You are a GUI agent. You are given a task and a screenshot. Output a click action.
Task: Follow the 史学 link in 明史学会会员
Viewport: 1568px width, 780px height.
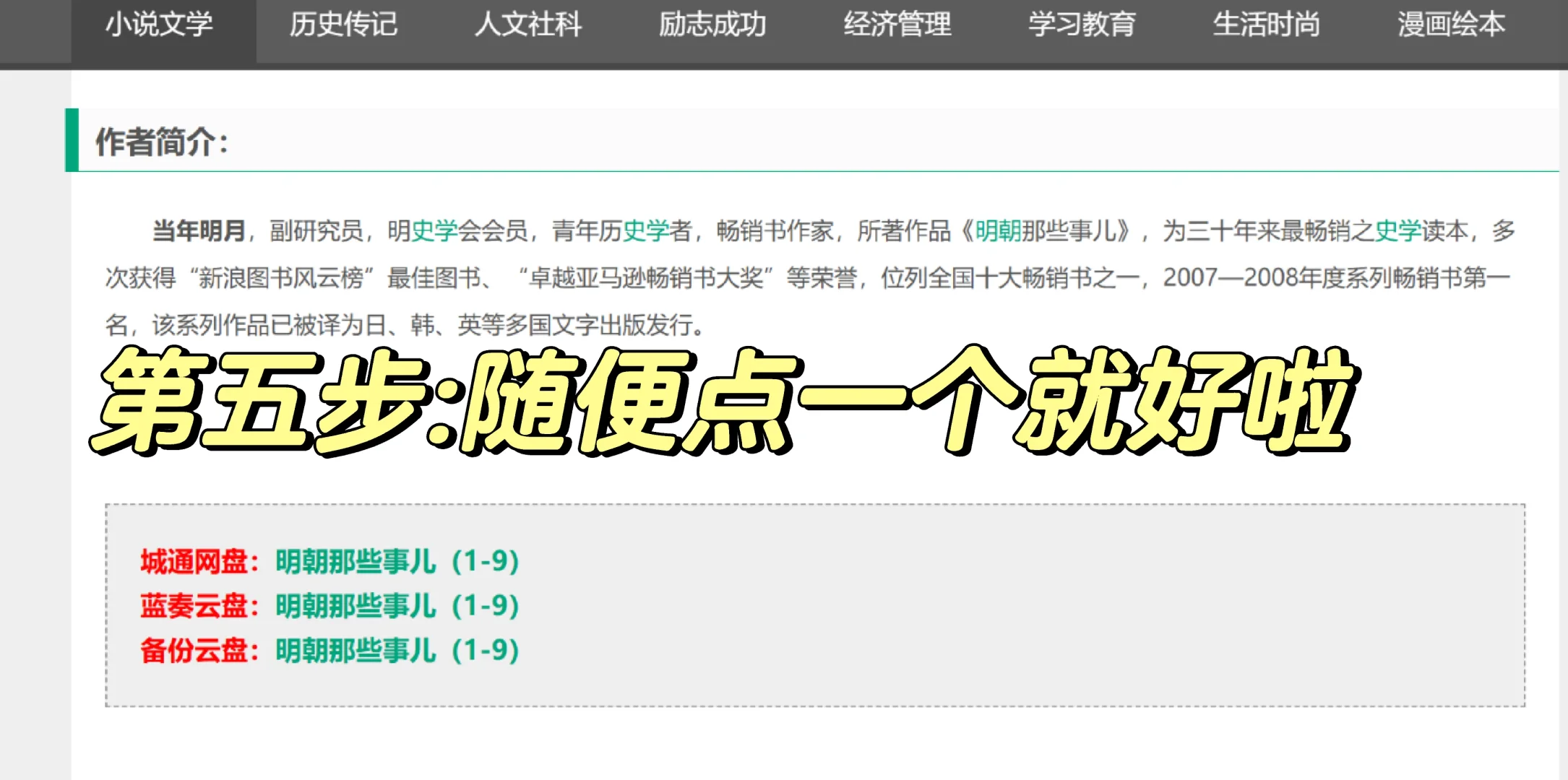(x=435, y=231)
